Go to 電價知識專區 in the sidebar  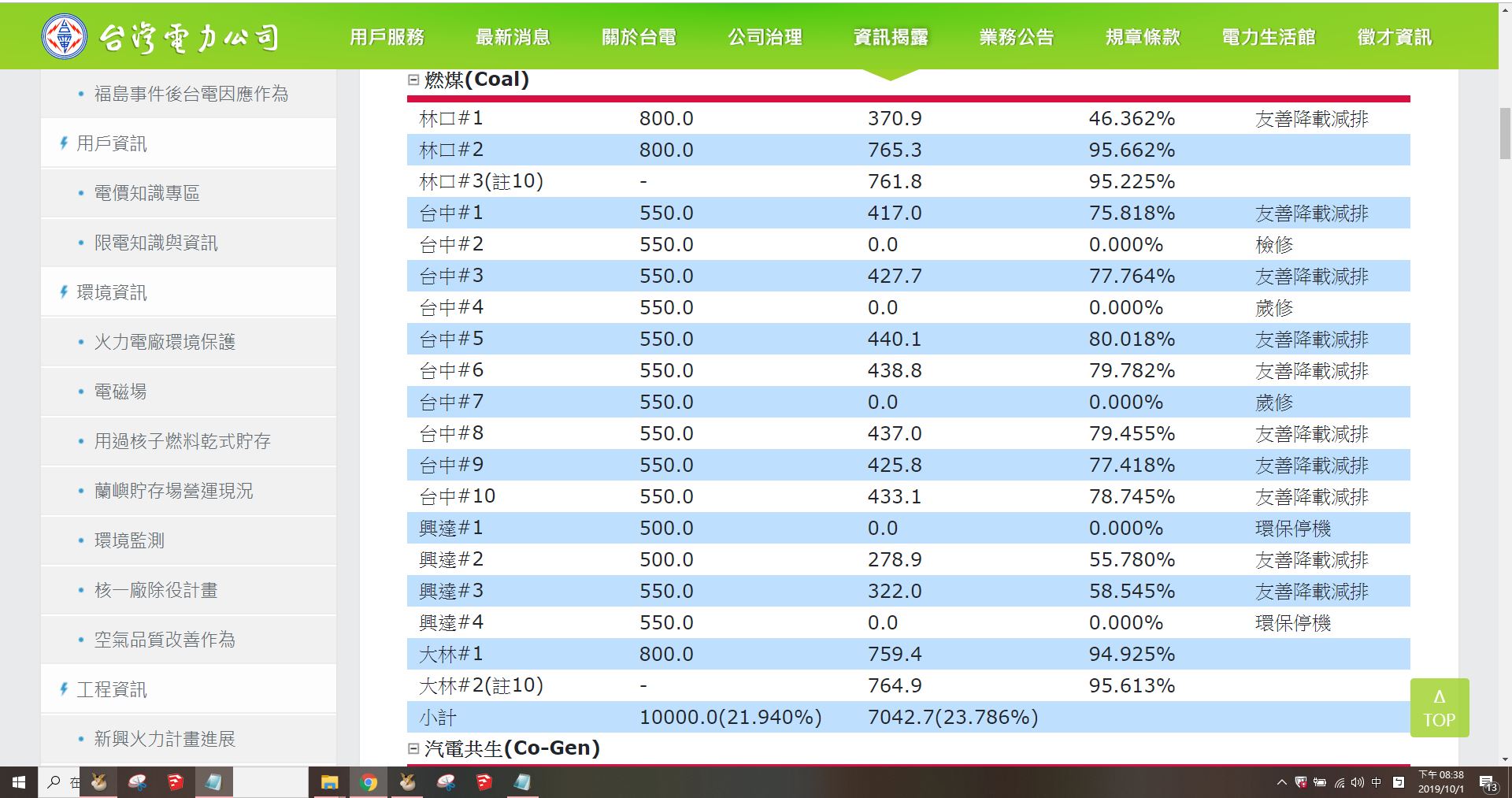click(147, 193)
